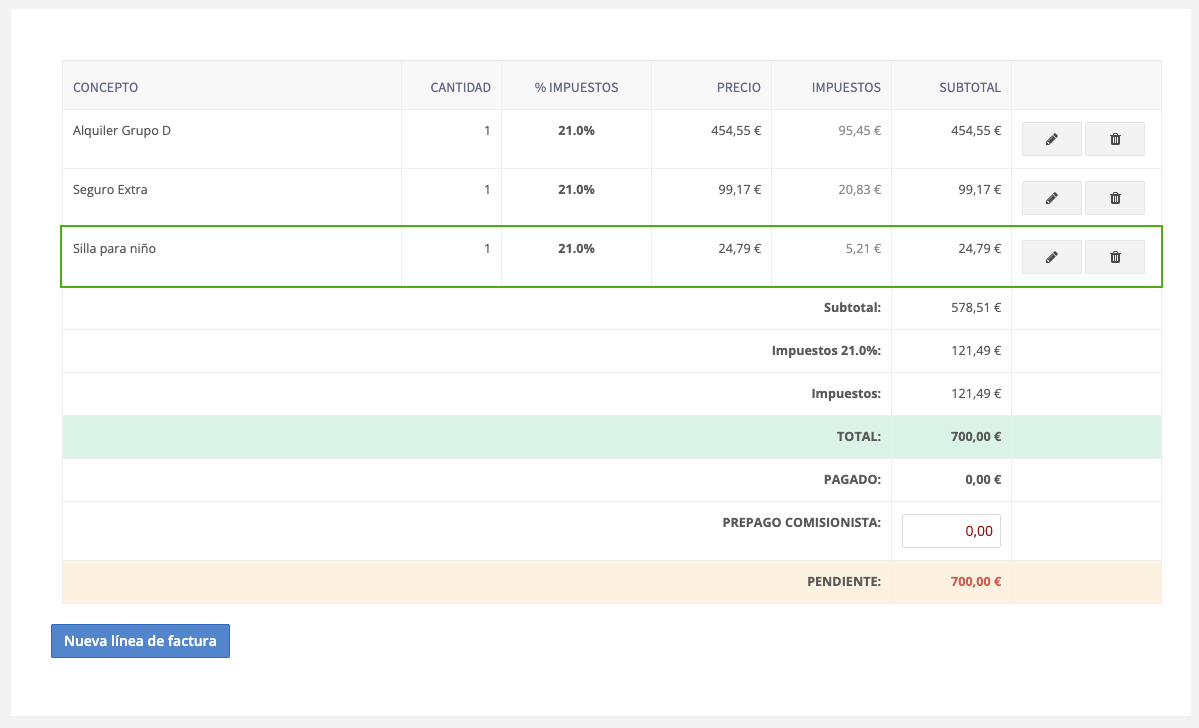Delete the Alquiler Grupo D line with the trash icon
This screenshot has width=1199, height=728.
point(1115,139)
